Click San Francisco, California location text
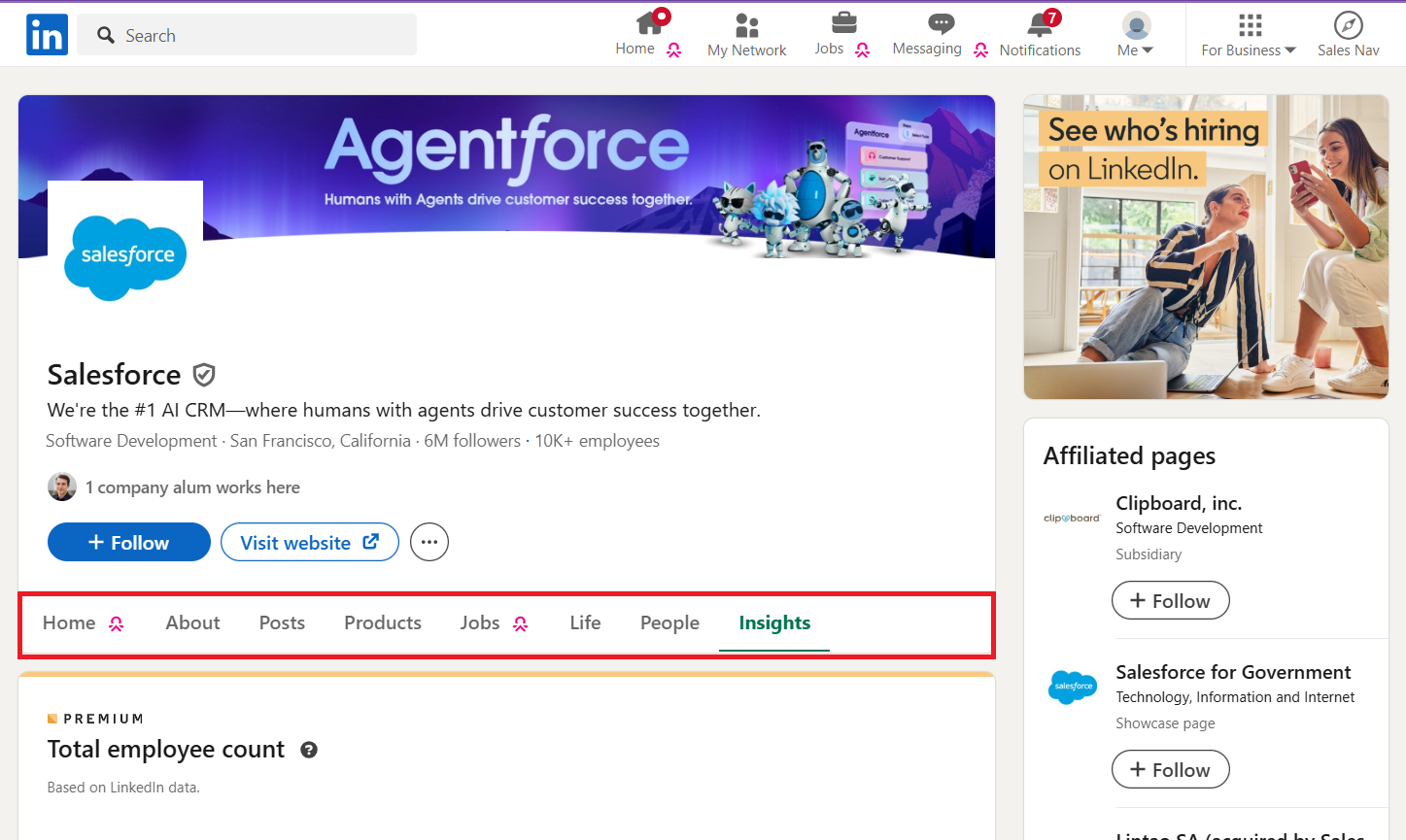Viewport: 1406px width, 840px height. tap(320, 441)
